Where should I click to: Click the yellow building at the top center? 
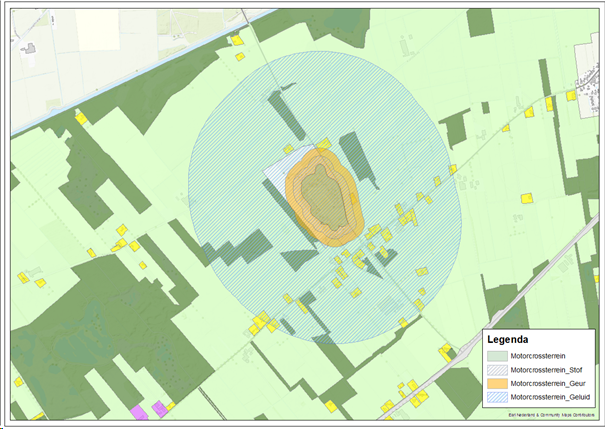click(237, 41)
